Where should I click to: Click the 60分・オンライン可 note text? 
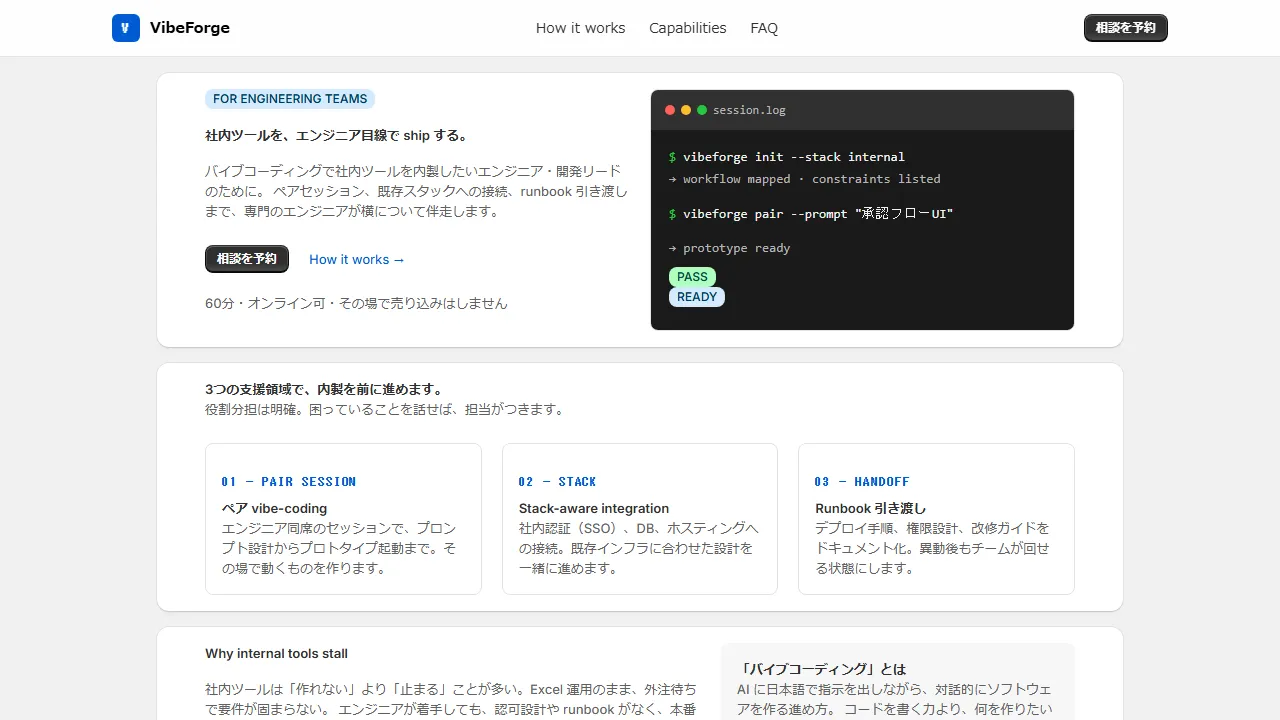pos(356,303)
